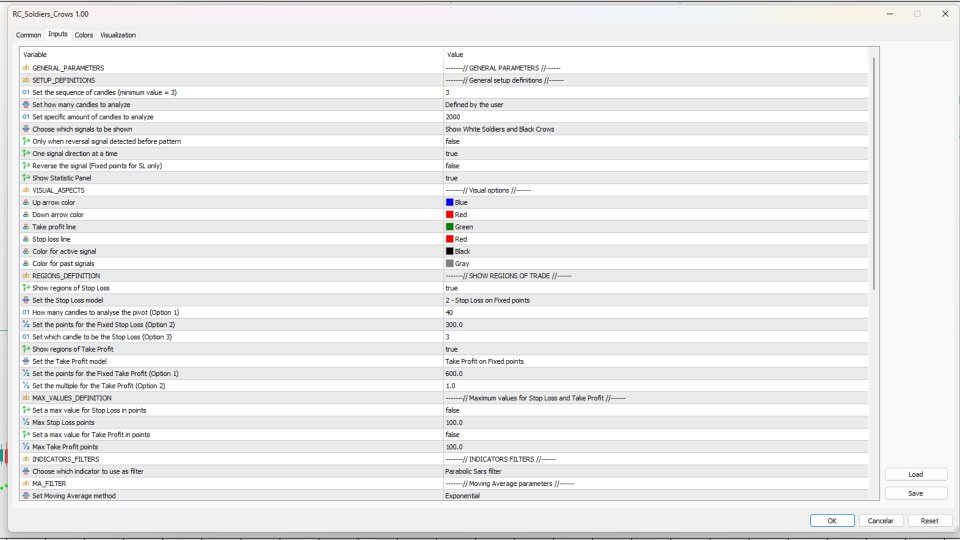Image resolution: width=960 pixels, height=540 pixels.
Task: Switch to the Visualization tab
Action: click(x=118, y=35)
